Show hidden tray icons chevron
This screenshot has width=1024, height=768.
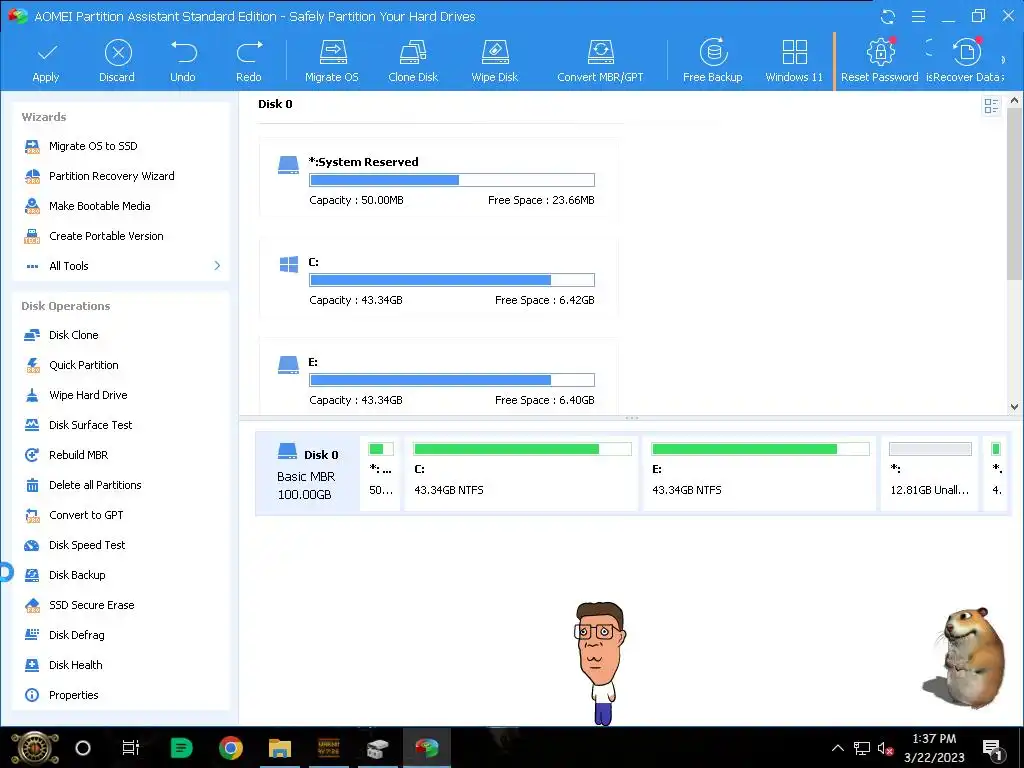(838, 748)
